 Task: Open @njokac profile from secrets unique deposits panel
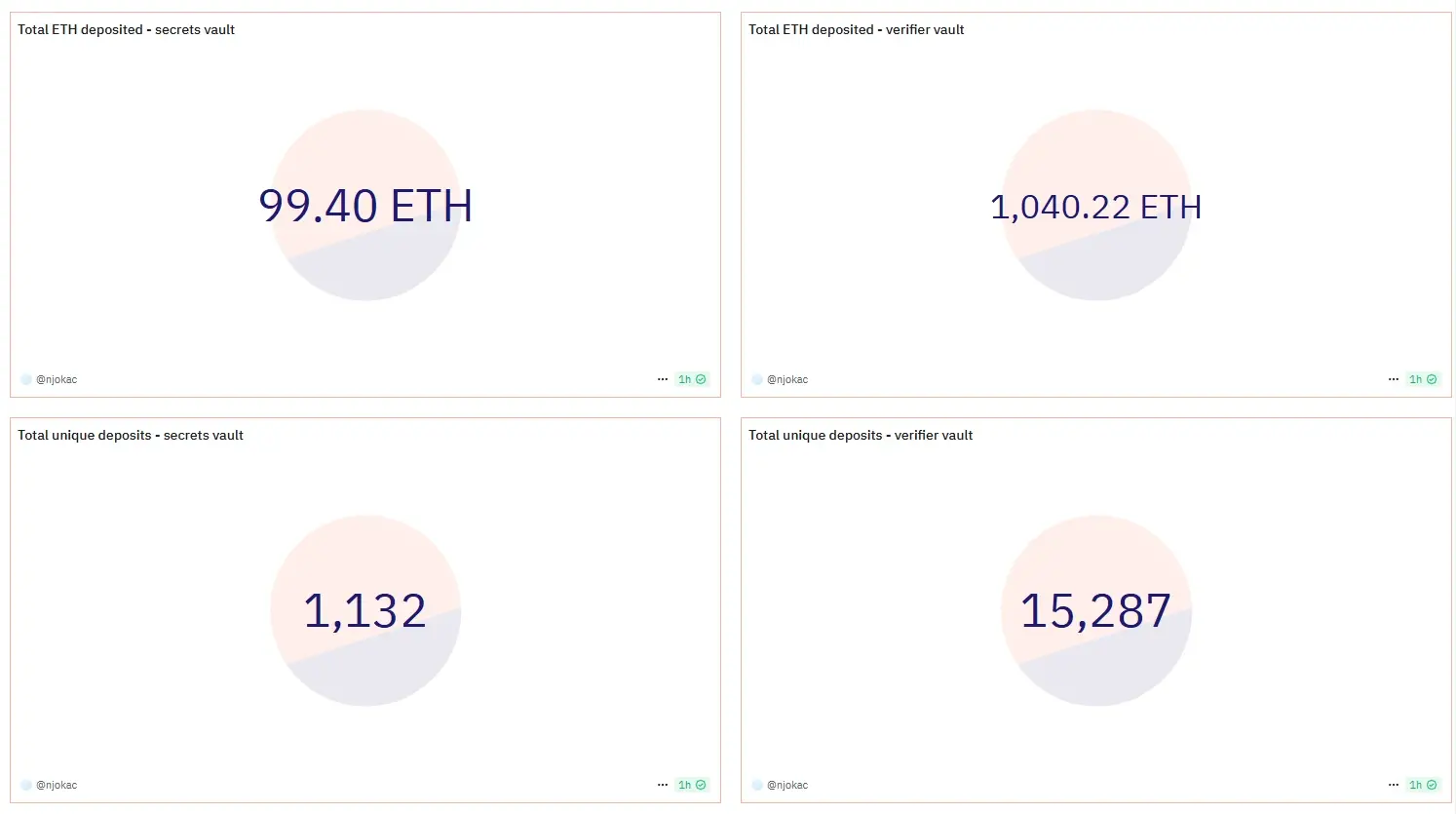tap(57, 785)
